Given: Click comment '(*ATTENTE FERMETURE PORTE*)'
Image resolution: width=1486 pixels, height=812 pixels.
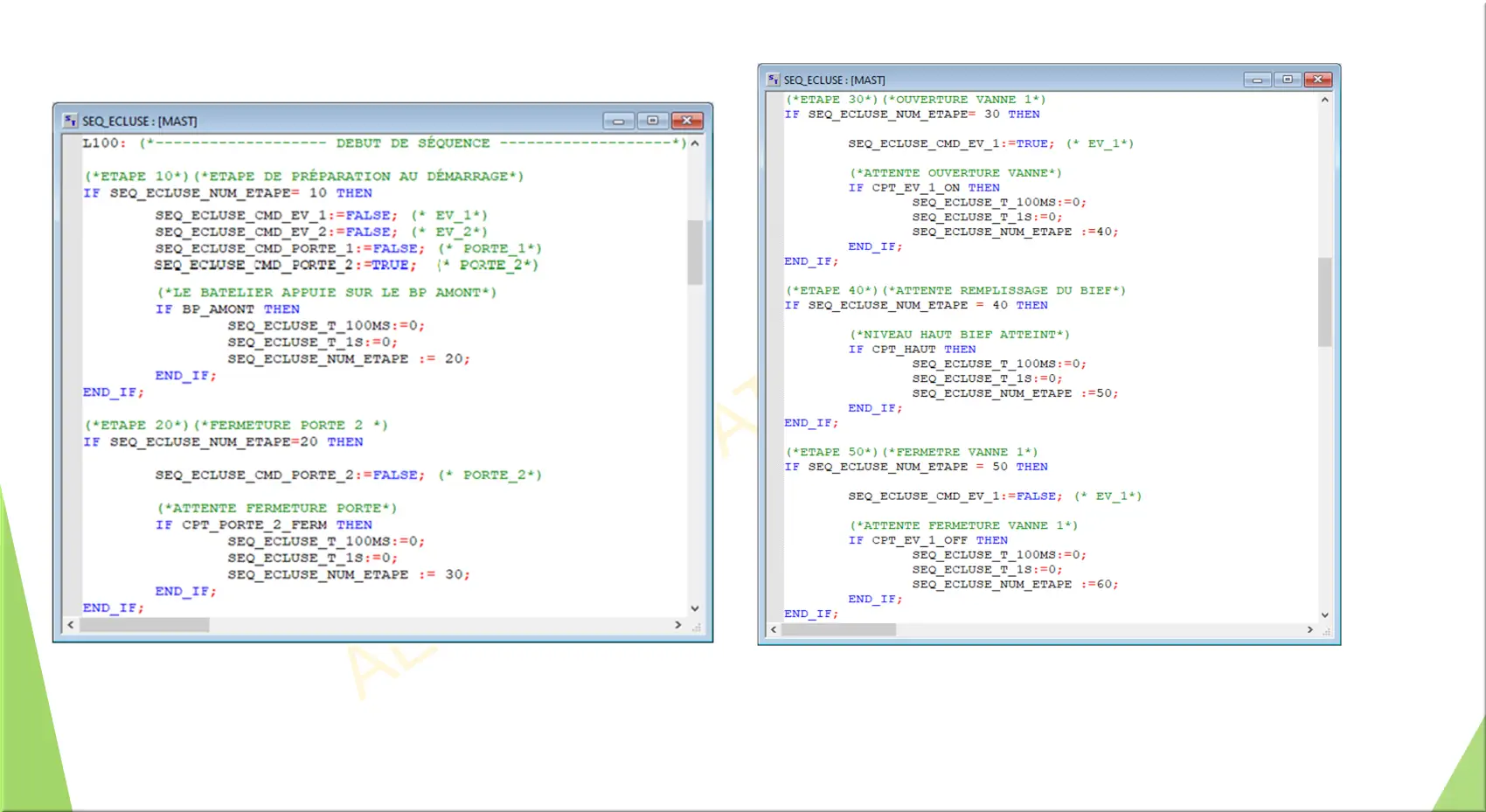Looking at the screenshot, I should (277, 509).
